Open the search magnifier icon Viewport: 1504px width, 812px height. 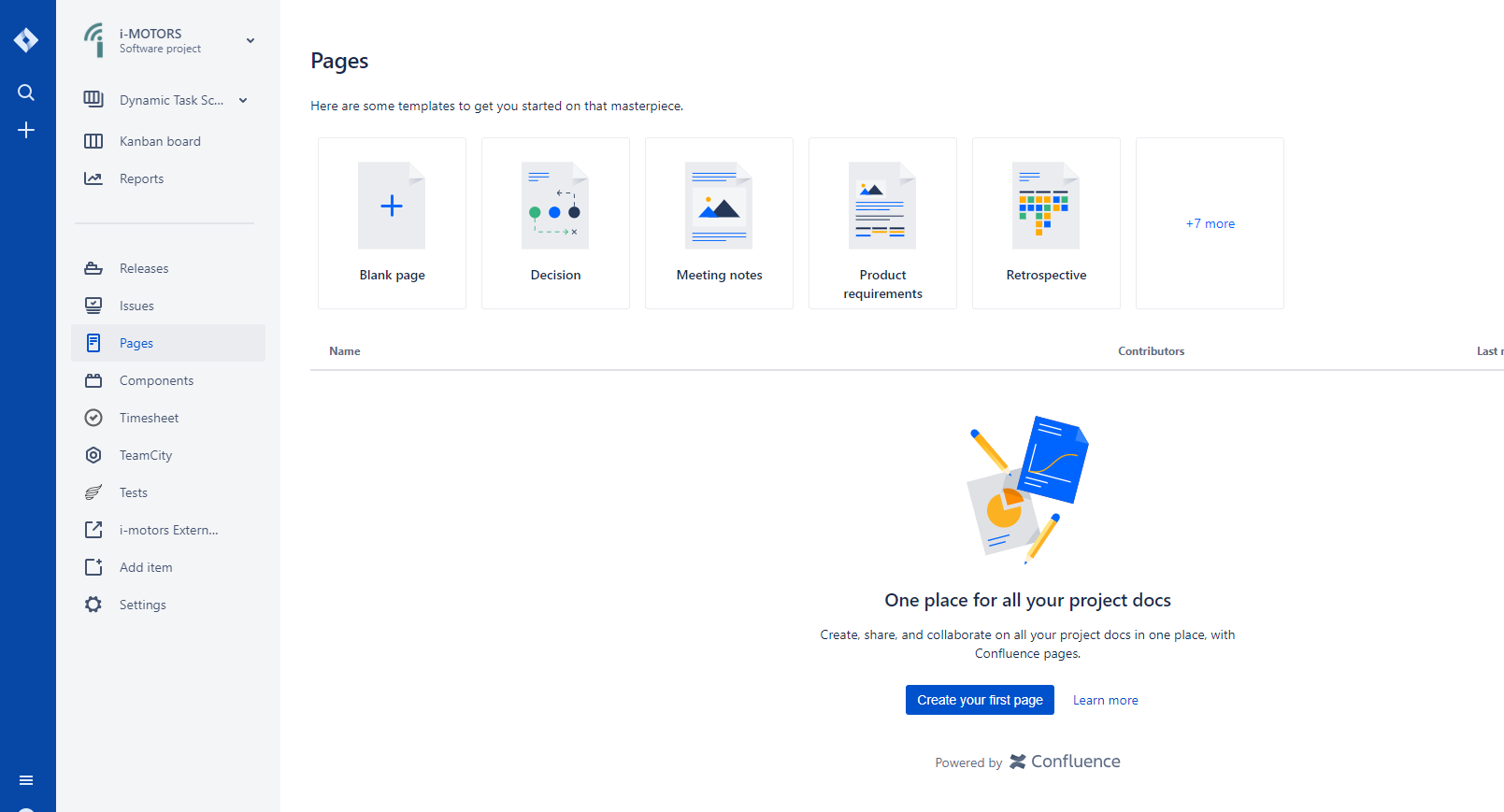(x=26, y=93)
